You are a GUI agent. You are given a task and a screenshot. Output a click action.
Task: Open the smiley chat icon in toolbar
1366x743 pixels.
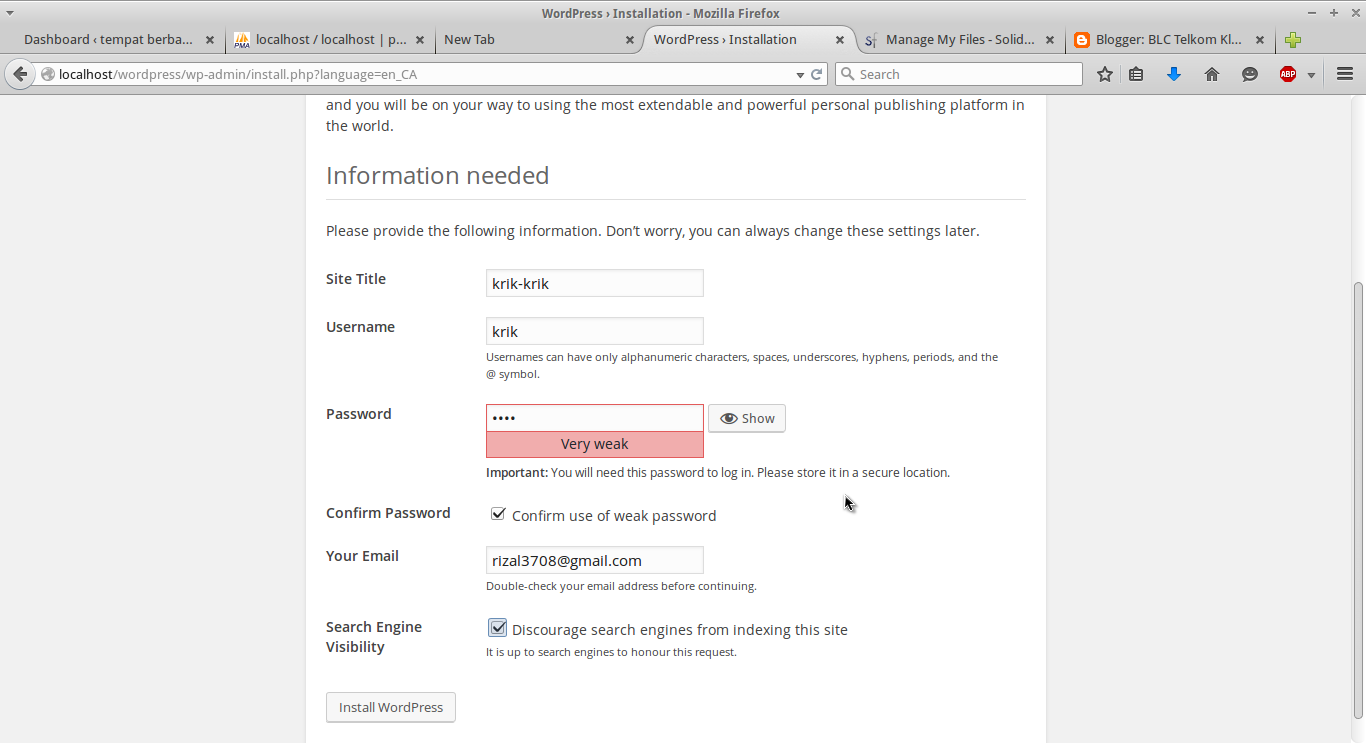pos(1250,74)
